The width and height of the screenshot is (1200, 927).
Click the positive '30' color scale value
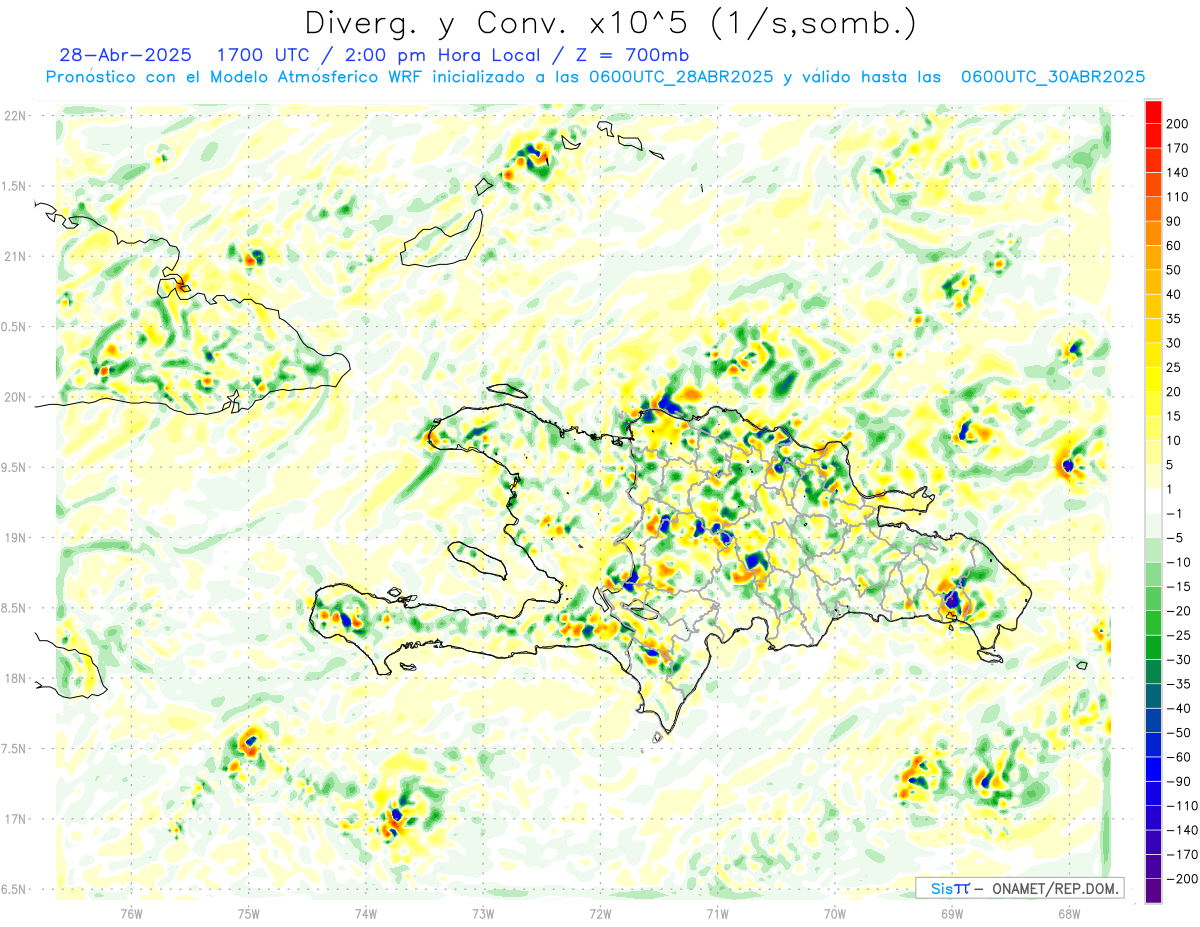pyautogui.click(x=1175, y=343)
